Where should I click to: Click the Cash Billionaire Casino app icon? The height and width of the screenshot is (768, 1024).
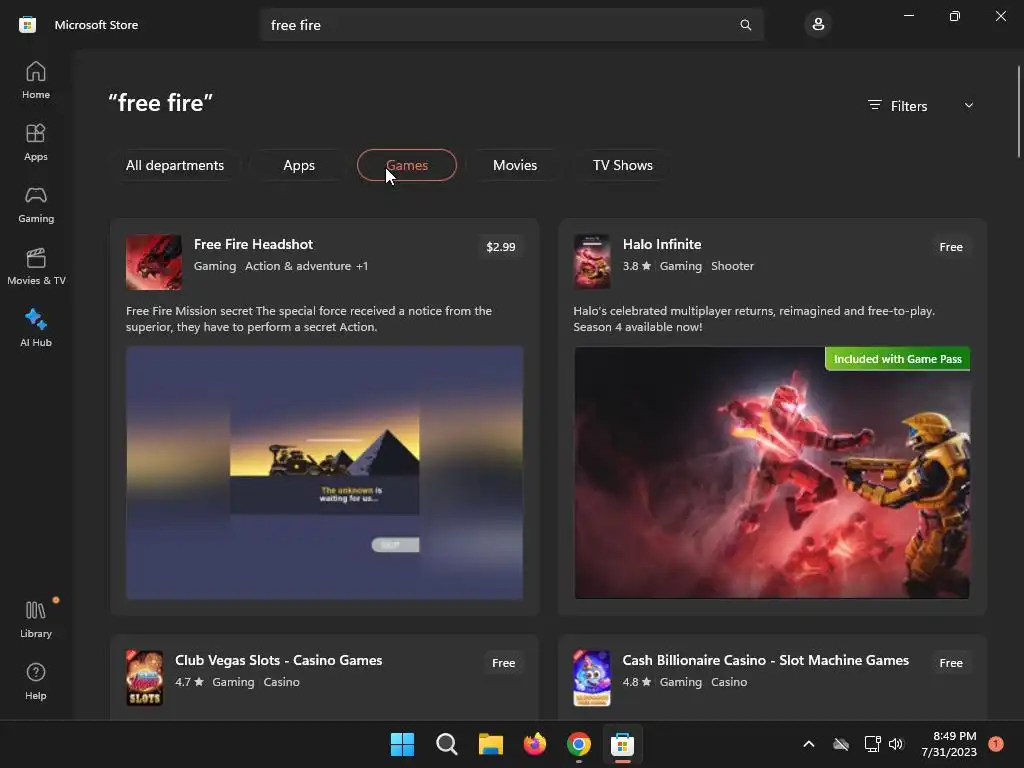point(592,678)
